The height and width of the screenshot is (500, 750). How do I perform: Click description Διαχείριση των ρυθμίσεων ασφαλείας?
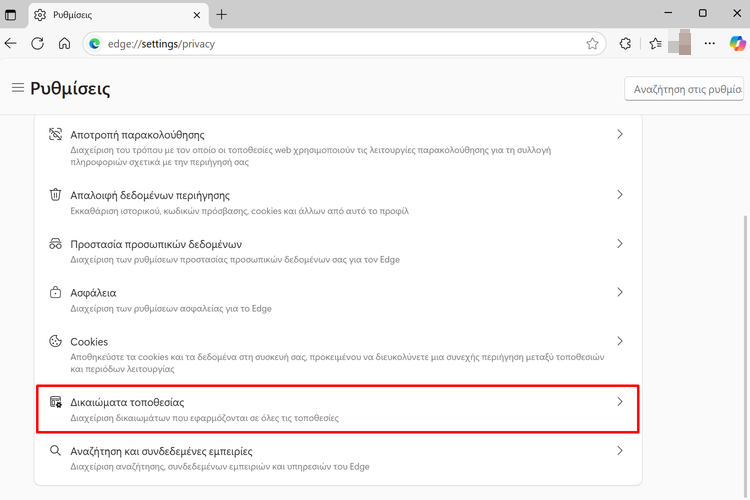pyautogui.click(x=171, y=309)
